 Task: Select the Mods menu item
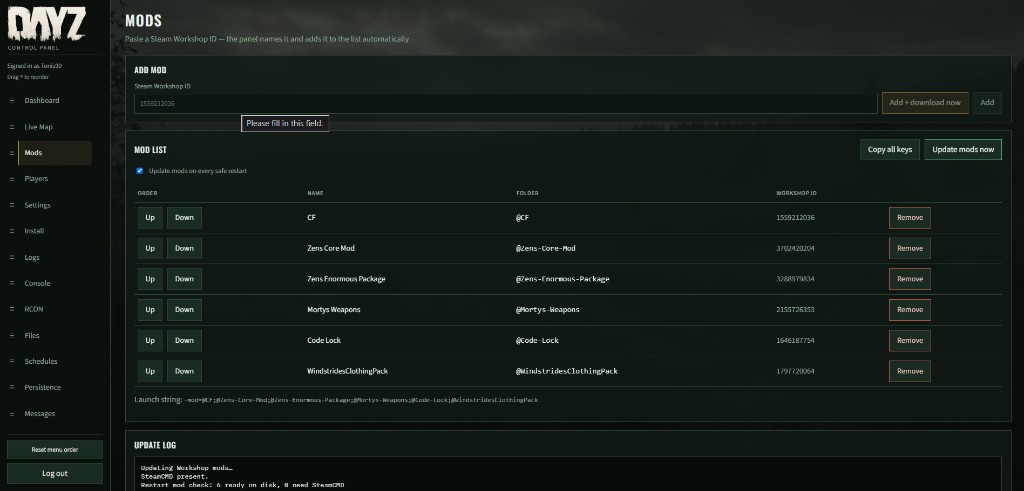[55, 153]
